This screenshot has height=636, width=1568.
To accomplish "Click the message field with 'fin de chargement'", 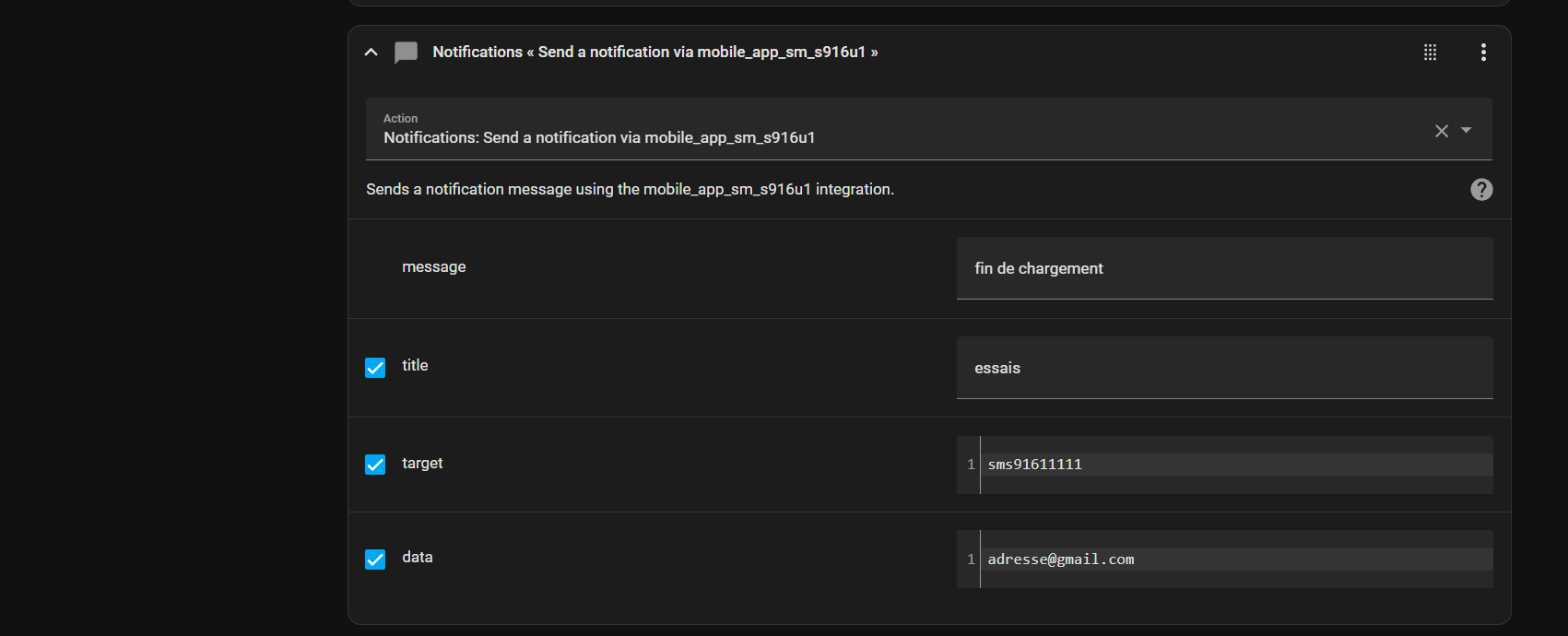I will 1224,268.
